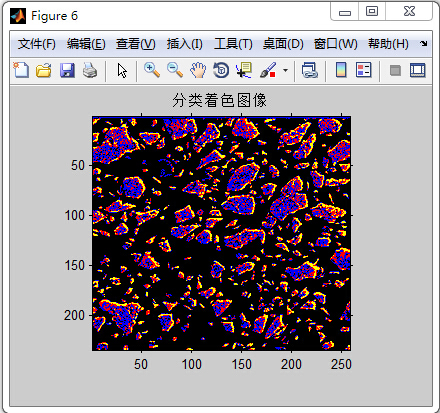Activate the Zoom In magnifier tool
Image resolution: width=440 pixels, height=413 pixels.
pos(152,70)
